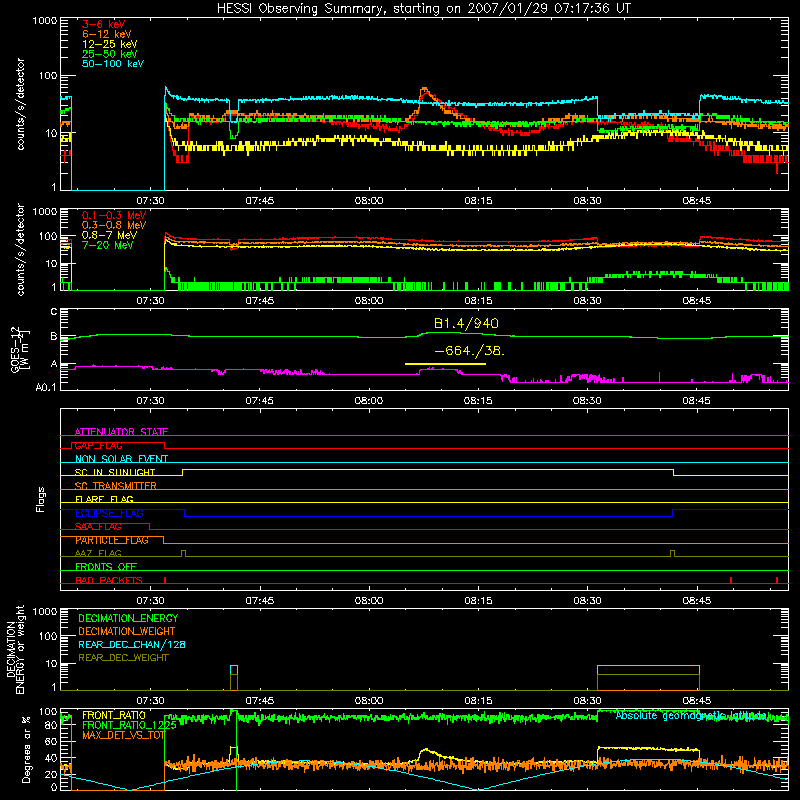The image size is (800, 800).
Task: Click the REAR_DEC_CHAN/128 legend label
Action: (132, 644)
